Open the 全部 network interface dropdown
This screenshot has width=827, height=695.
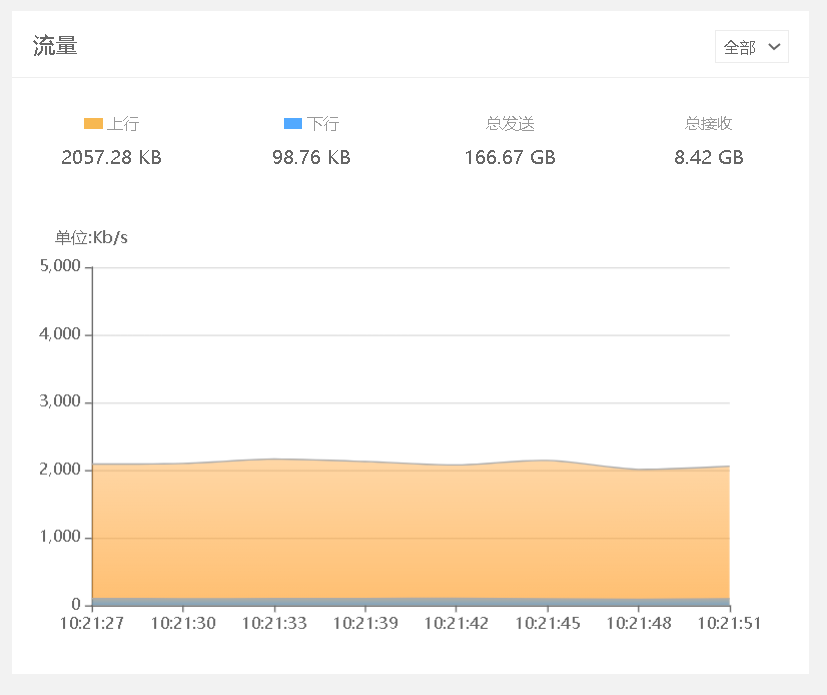point(752,47)
